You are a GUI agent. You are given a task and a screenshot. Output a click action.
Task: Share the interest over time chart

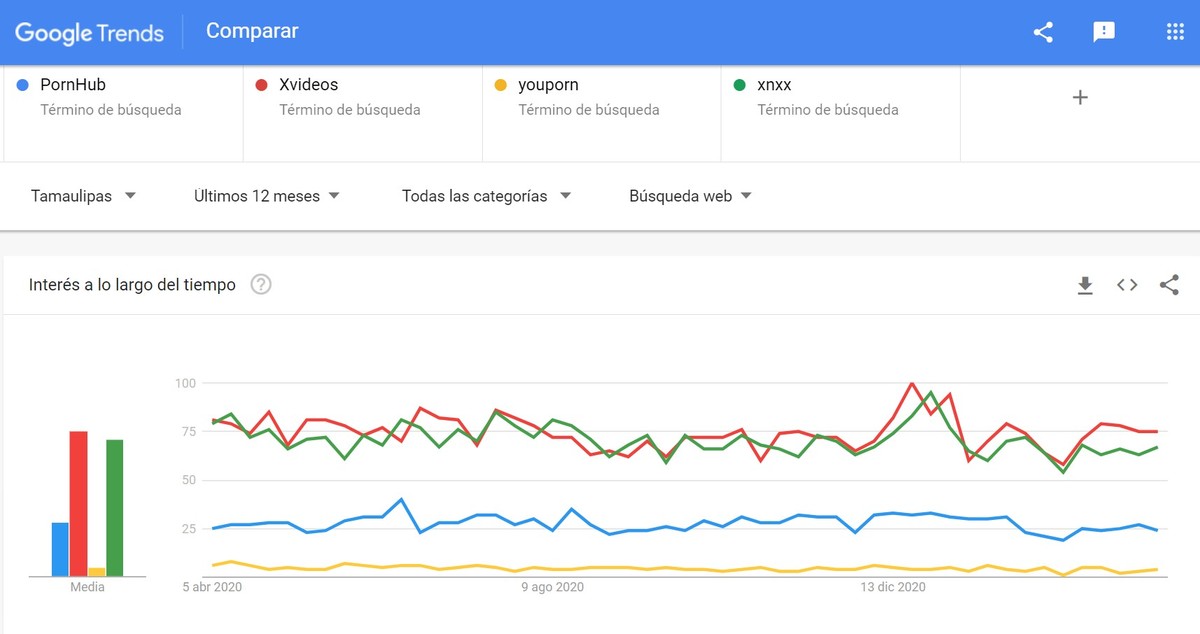pyautogui.click(x=1169, y=286)
